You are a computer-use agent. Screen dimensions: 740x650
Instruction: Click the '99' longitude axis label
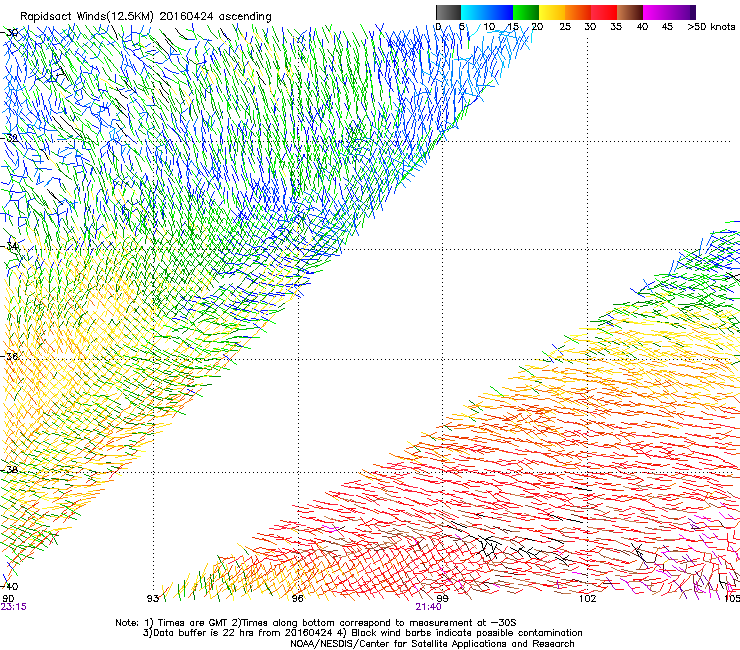pyautogui.click(x=443, y=599)
